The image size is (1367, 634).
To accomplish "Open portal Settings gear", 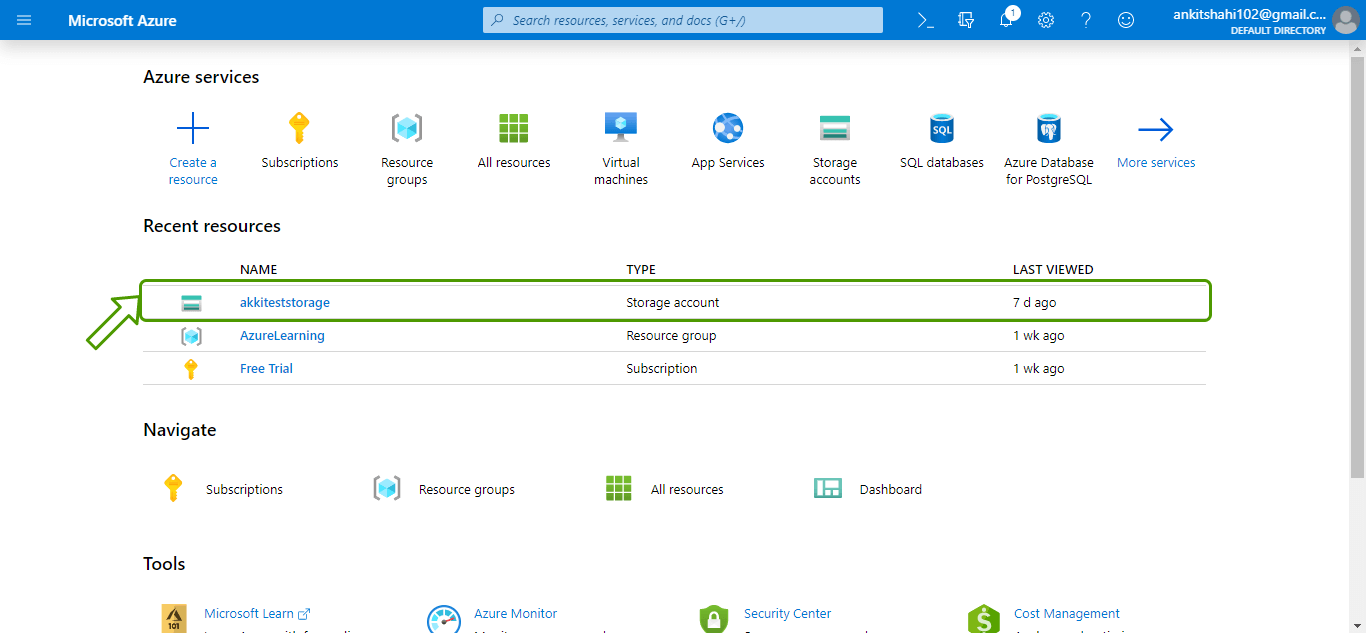I will (x=1046, y=20).
